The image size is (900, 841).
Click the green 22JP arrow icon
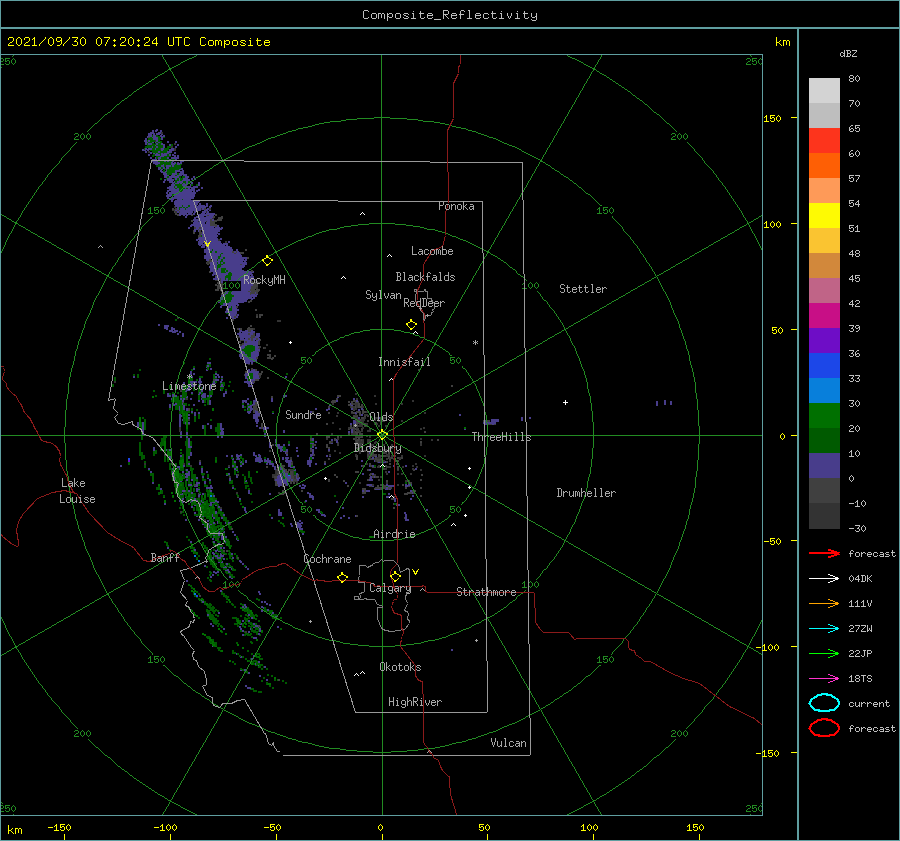[824, 653]
